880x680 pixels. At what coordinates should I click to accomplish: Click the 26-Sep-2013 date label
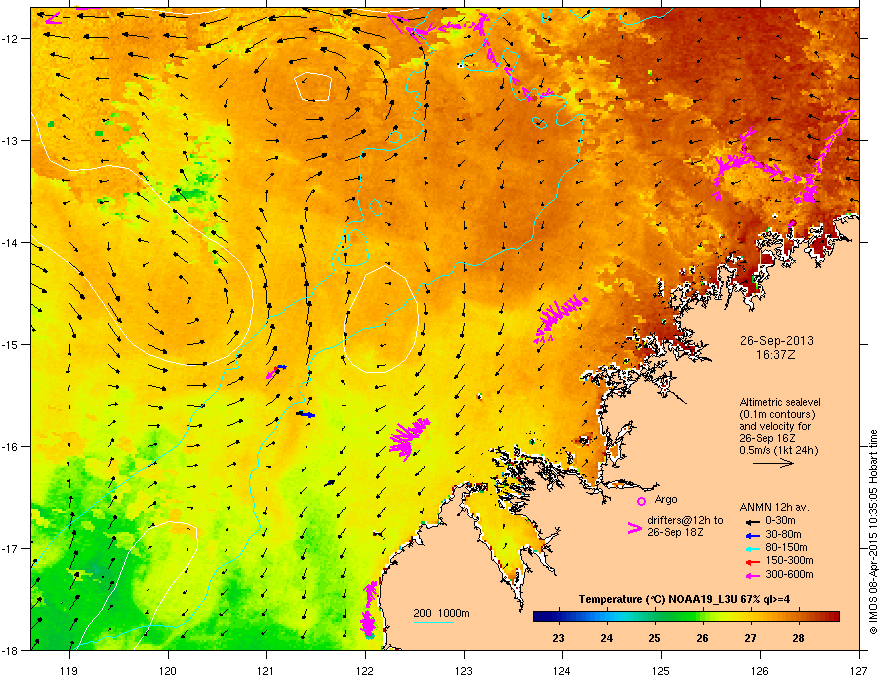tap(776, 341)
